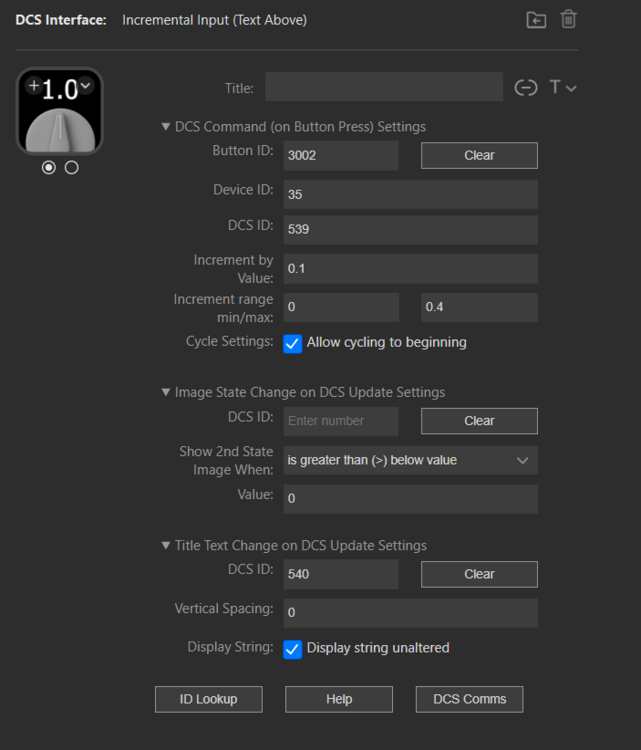Clear the Title Text Change DCS ID
This screenshot has width=641, height=750.
[479, 574]
